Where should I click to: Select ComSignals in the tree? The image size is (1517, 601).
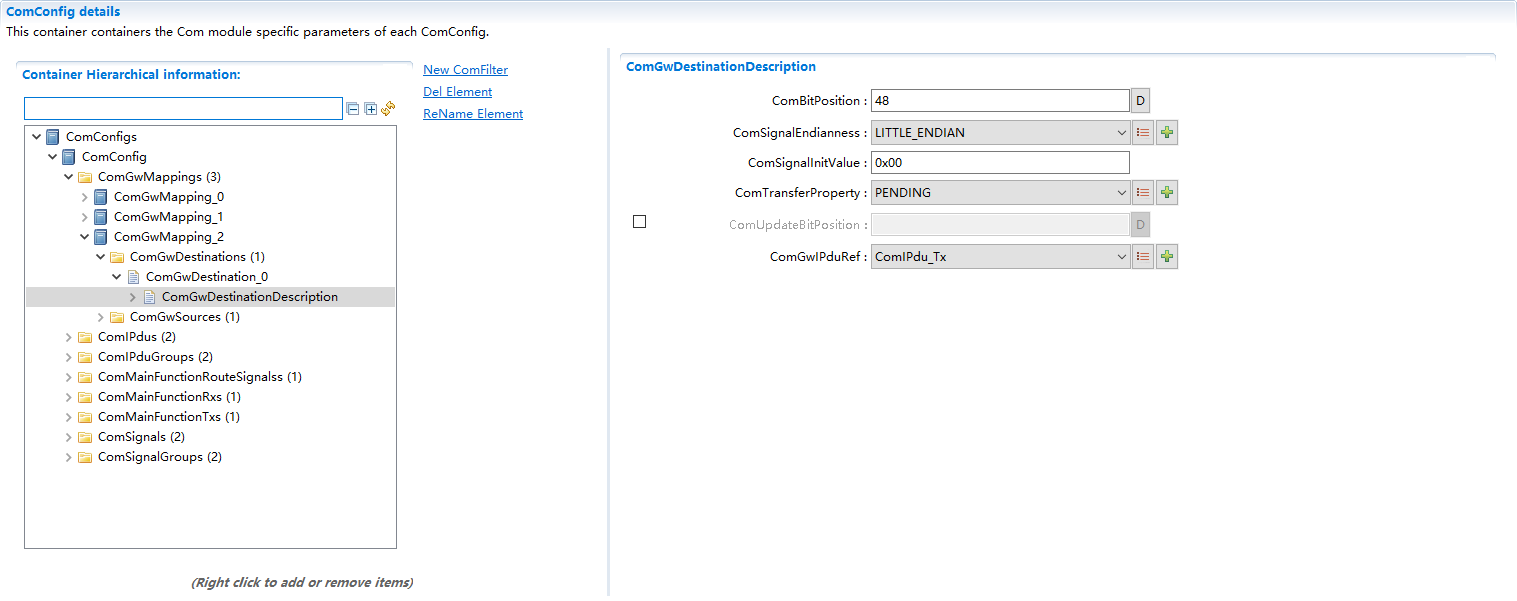coord(140,437)
